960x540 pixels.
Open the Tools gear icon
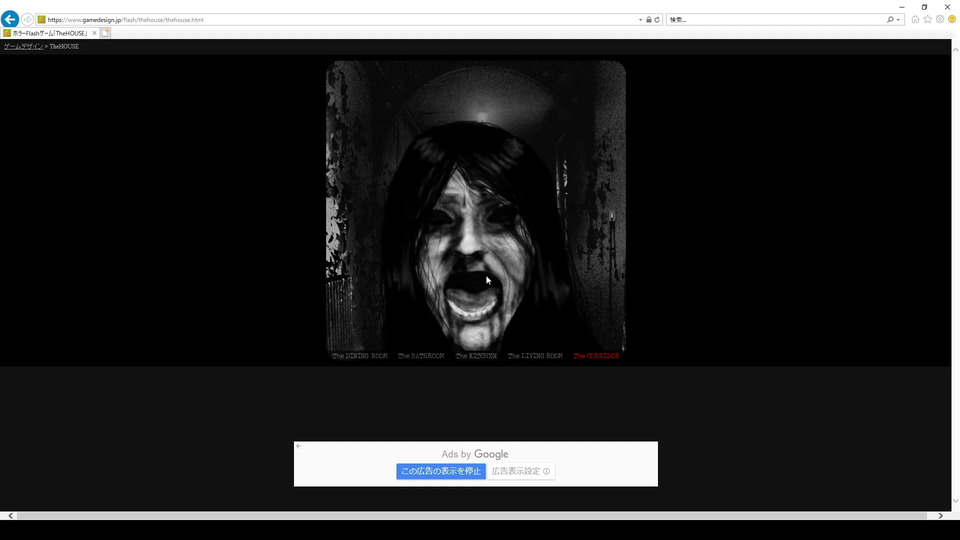point(940,19)
